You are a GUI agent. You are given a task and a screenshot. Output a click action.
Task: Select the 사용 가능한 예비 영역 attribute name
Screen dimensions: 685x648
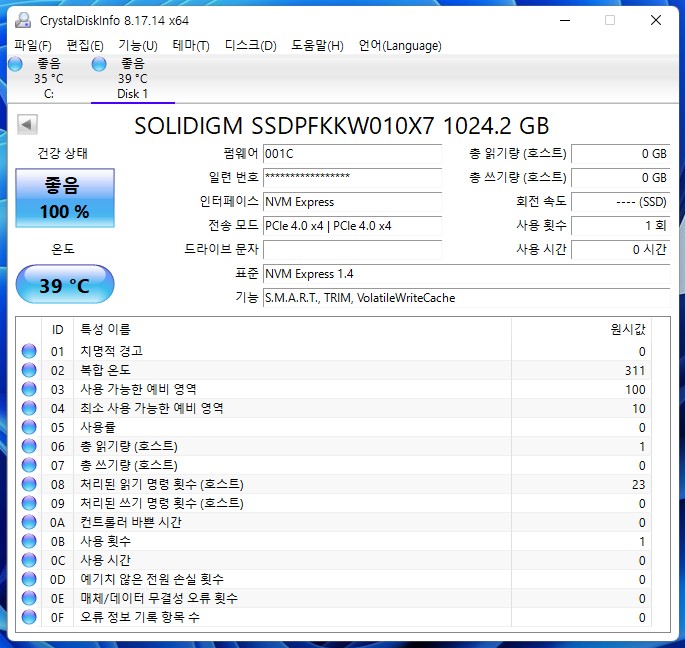pos(138,389)
